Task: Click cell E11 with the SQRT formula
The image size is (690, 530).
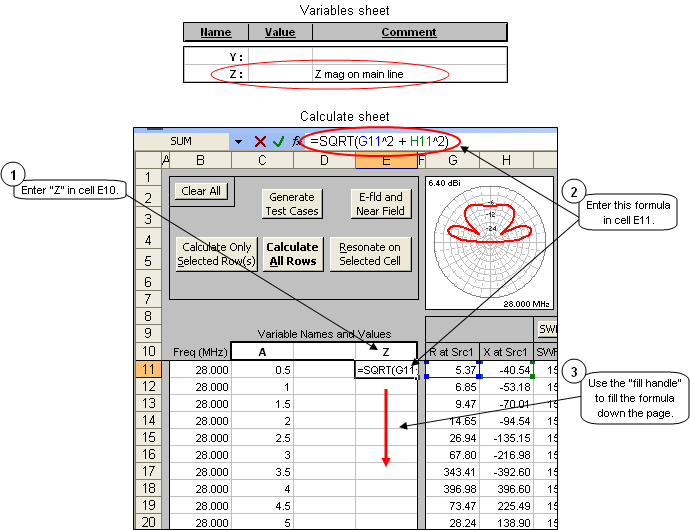Action: [x=385, y=370]
